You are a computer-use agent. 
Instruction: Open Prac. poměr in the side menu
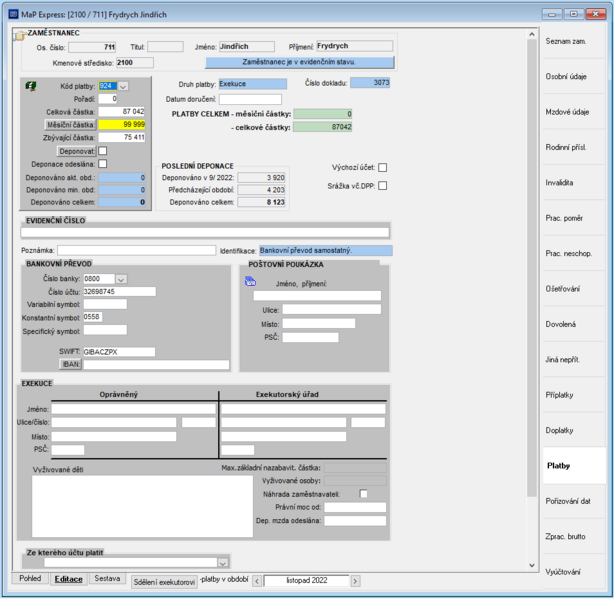[x=574, y=218]
